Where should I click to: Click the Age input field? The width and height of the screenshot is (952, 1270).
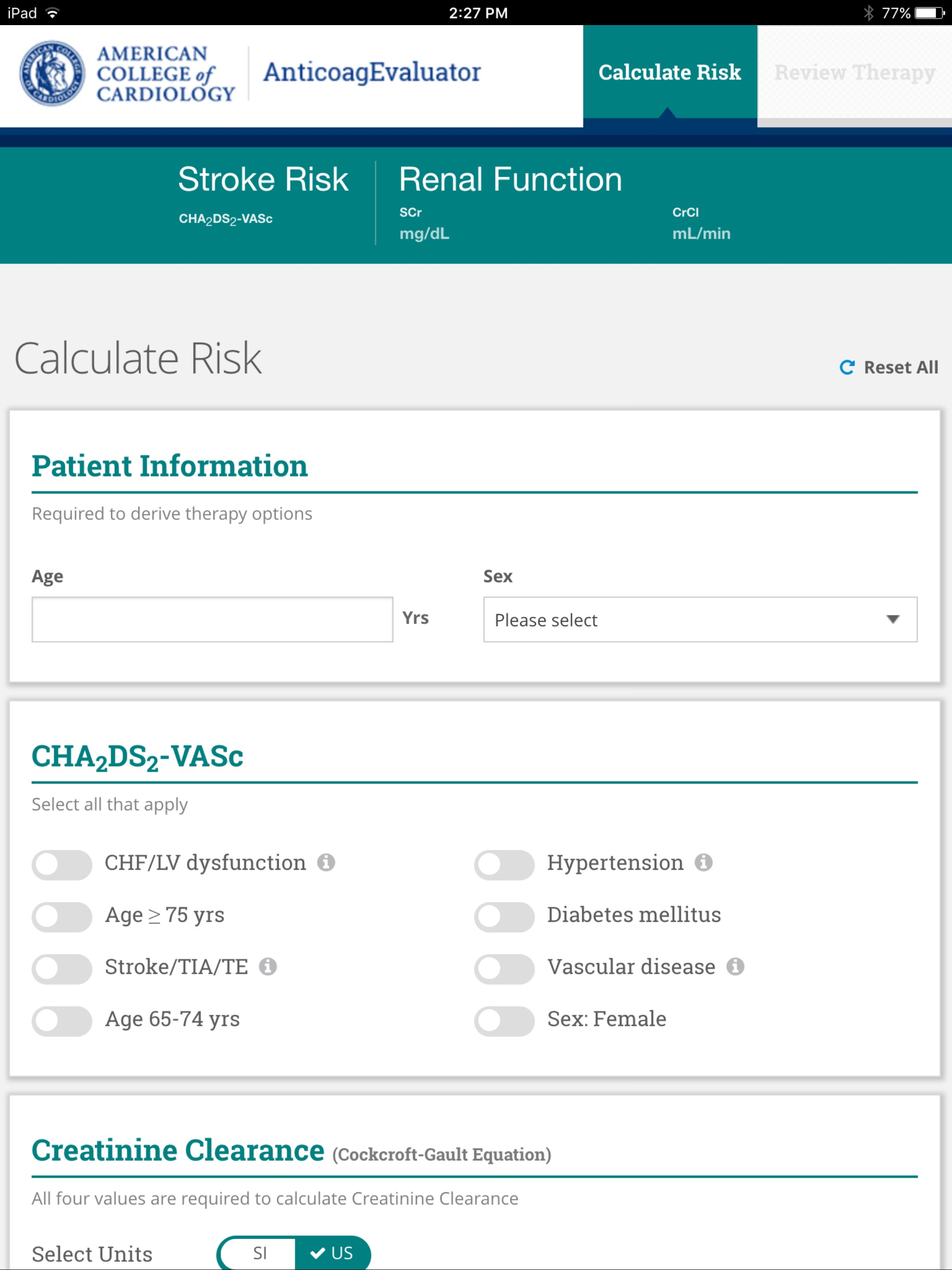(212, 620)
